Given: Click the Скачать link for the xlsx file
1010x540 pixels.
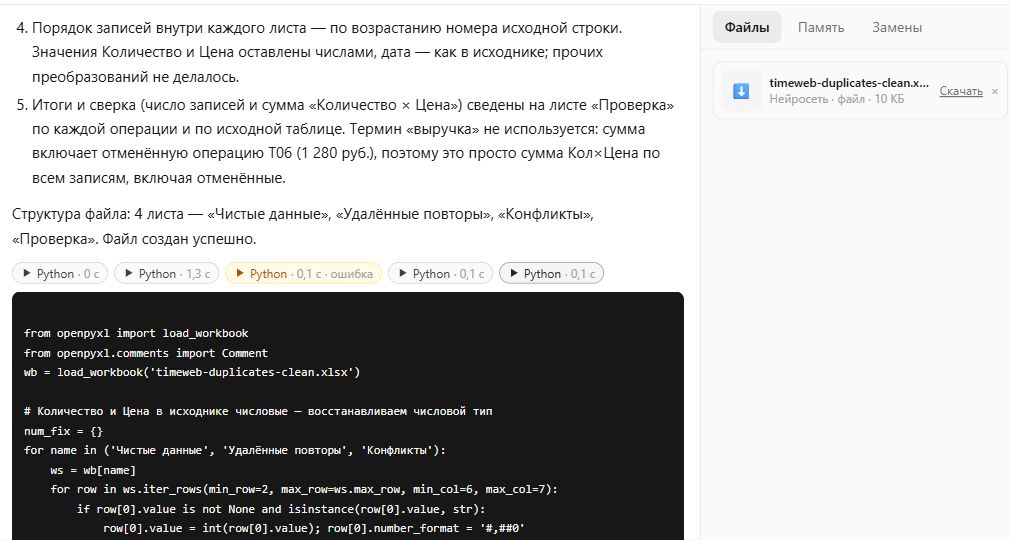Looking at the screenshot, I should click(960, 91).
